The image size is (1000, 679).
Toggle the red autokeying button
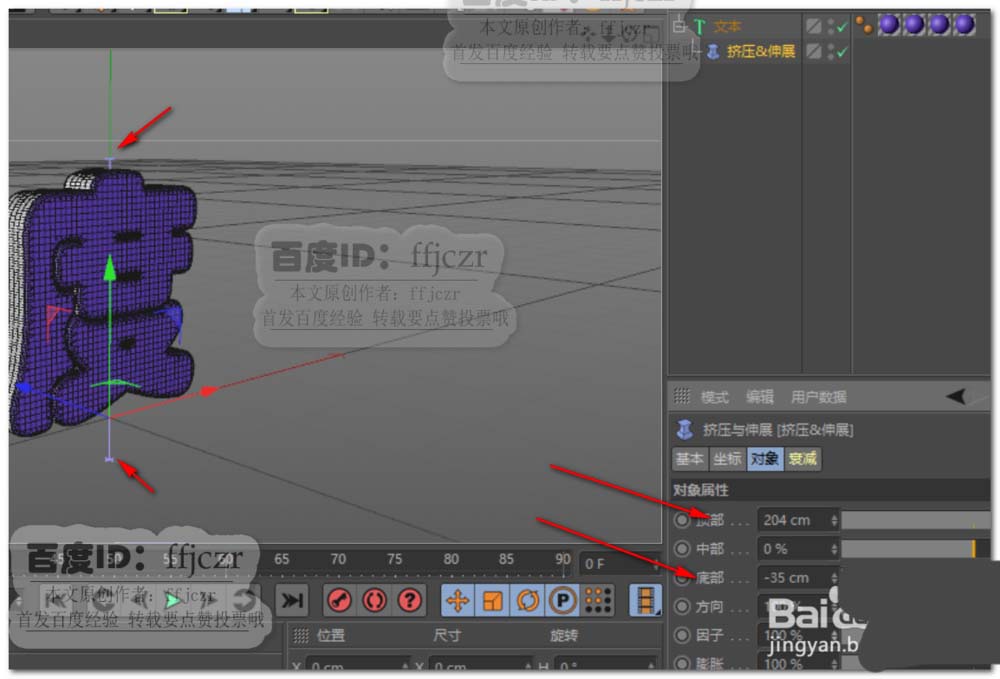tap(374, 601)
